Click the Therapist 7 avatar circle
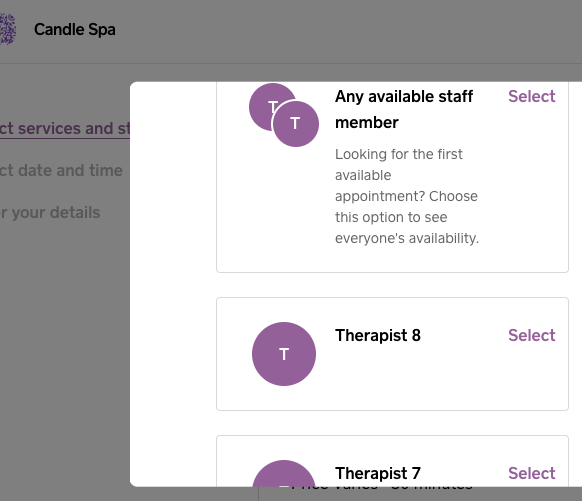 tap(284, 474)
